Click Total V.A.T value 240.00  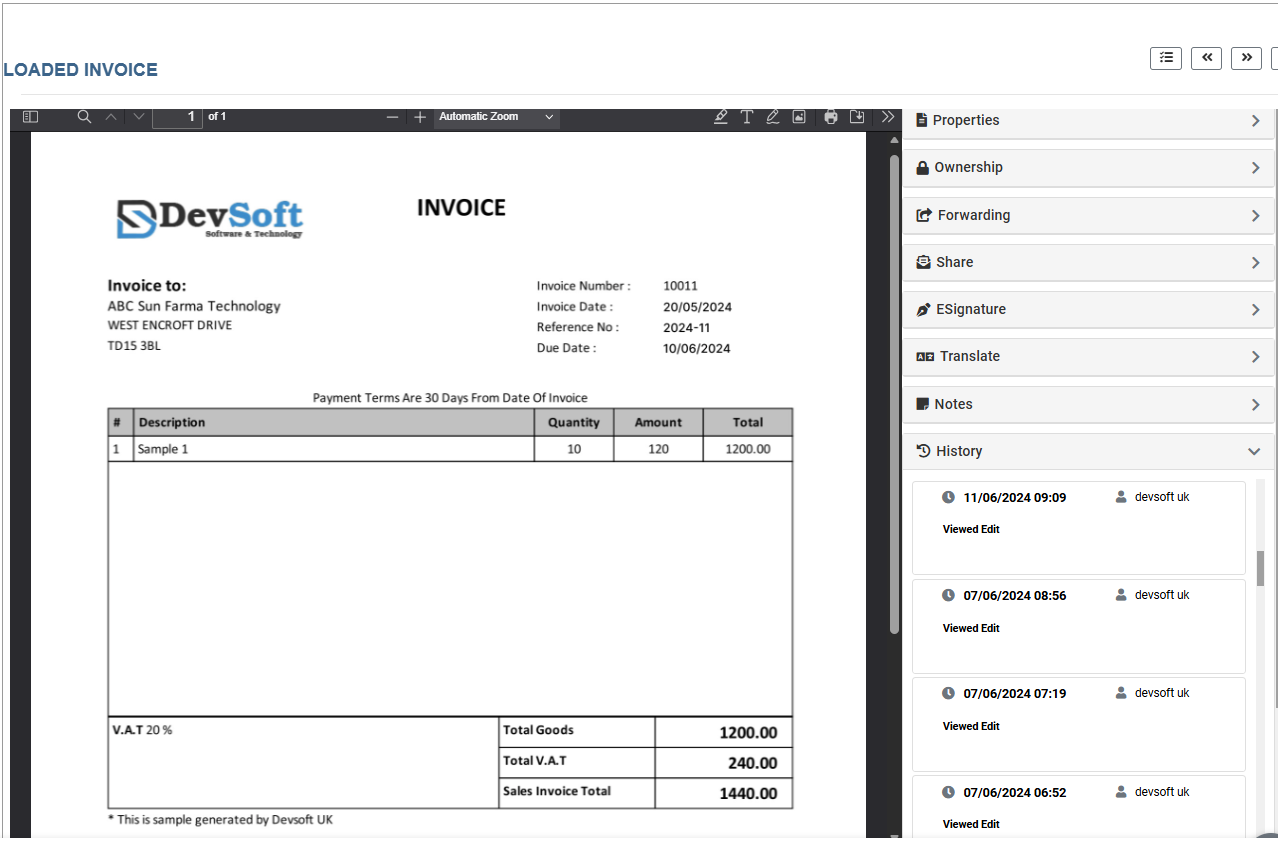752,763
